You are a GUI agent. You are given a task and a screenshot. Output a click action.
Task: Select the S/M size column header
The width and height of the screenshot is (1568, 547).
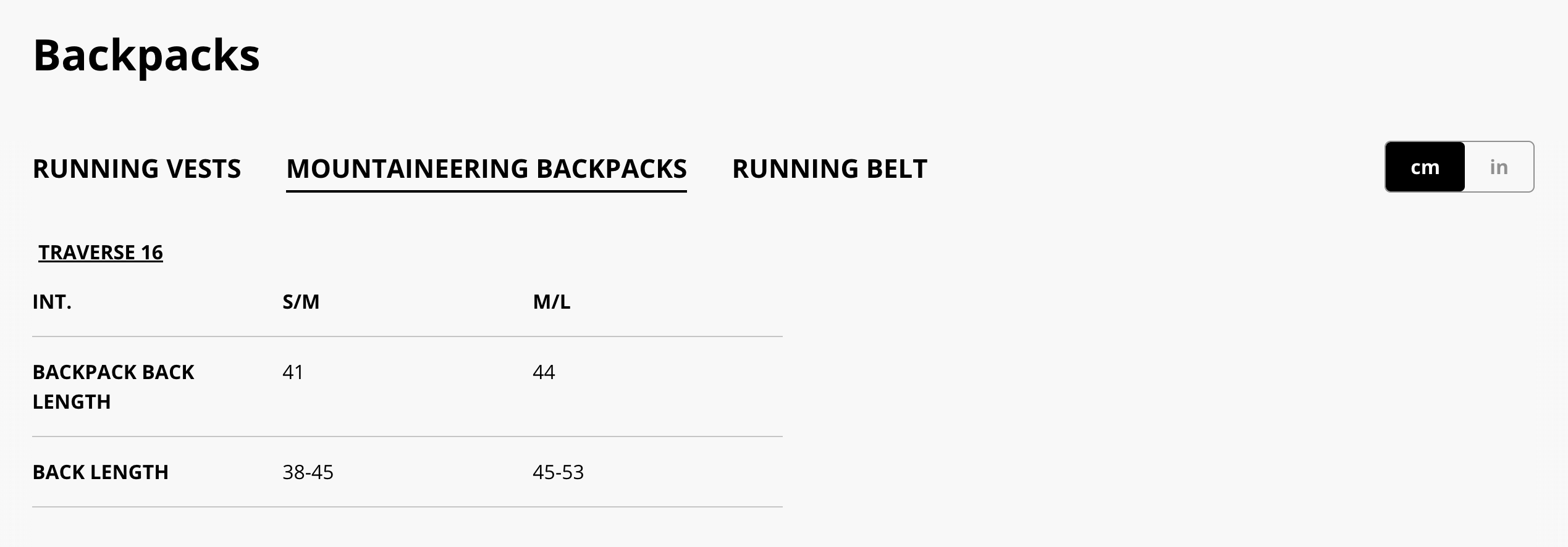click(301, 302)
